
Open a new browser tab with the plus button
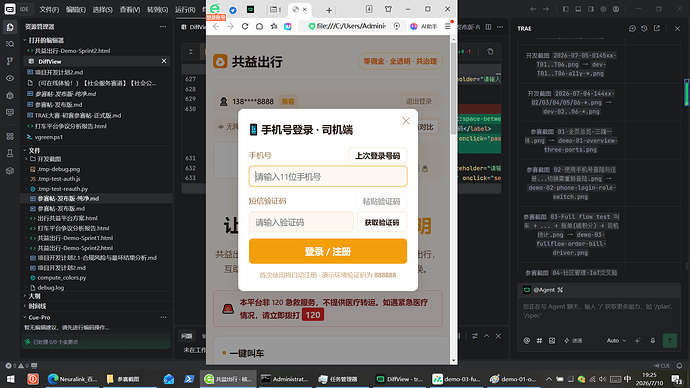pyautogui.click(x=329, y=10)
